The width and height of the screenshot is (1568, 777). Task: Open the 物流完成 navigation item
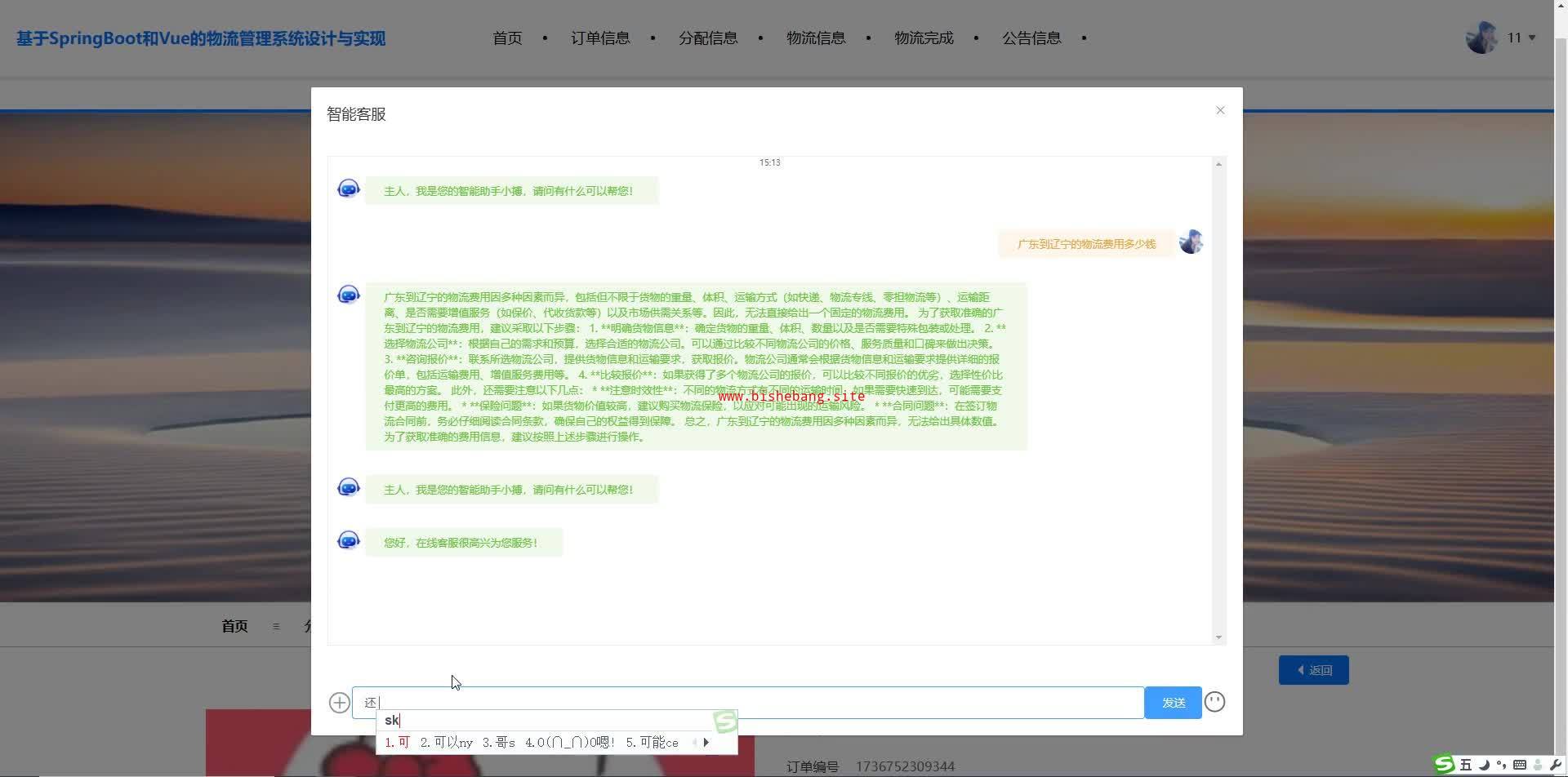(x=924, y=38)
